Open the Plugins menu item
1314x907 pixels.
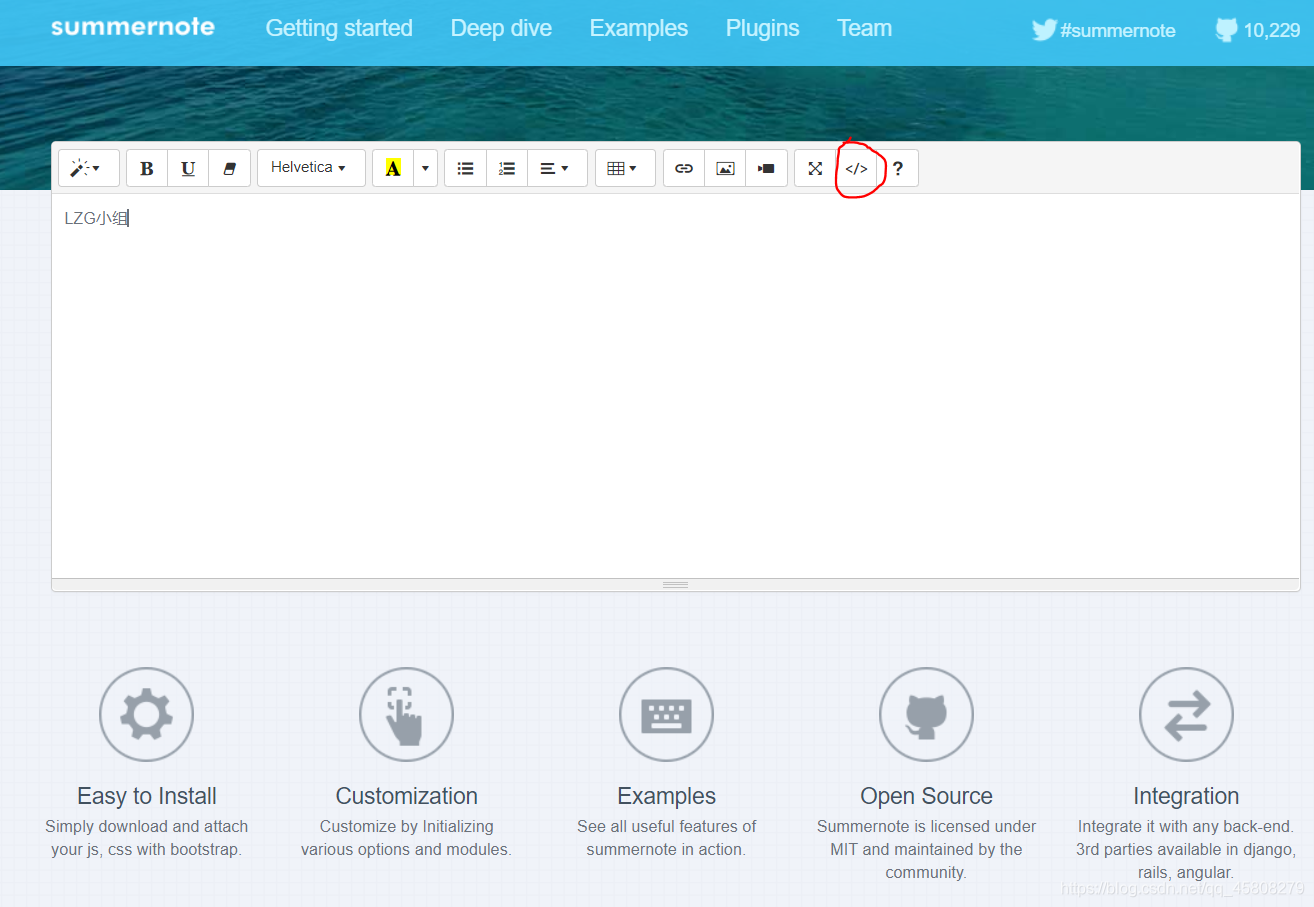point(763,28)
